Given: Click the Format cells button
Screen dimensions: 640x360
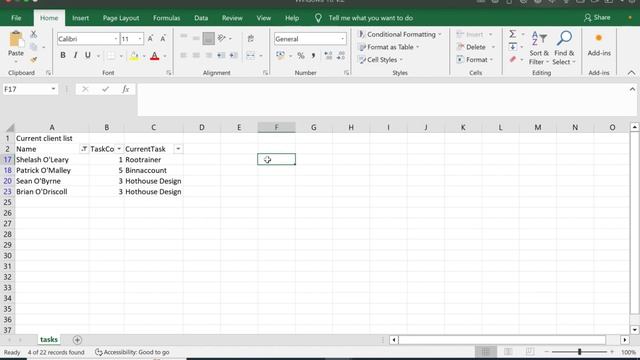Looking at the screenshot, I should coord(475,60).
